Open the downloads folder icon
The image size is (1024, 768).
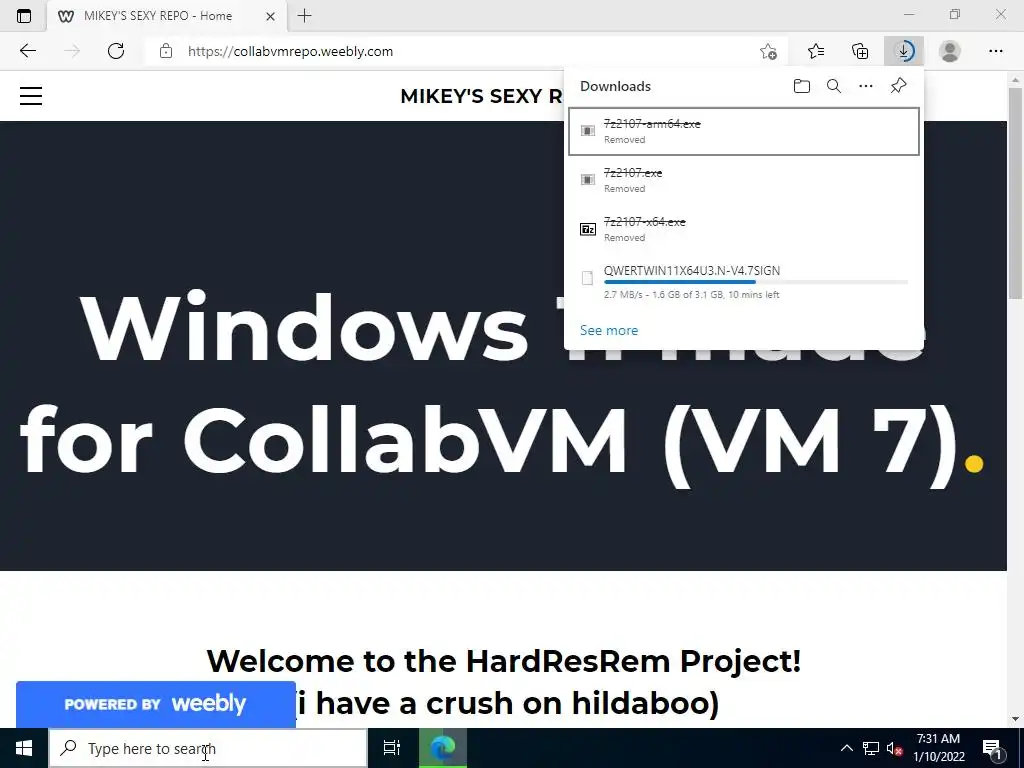tap(802, 86)
